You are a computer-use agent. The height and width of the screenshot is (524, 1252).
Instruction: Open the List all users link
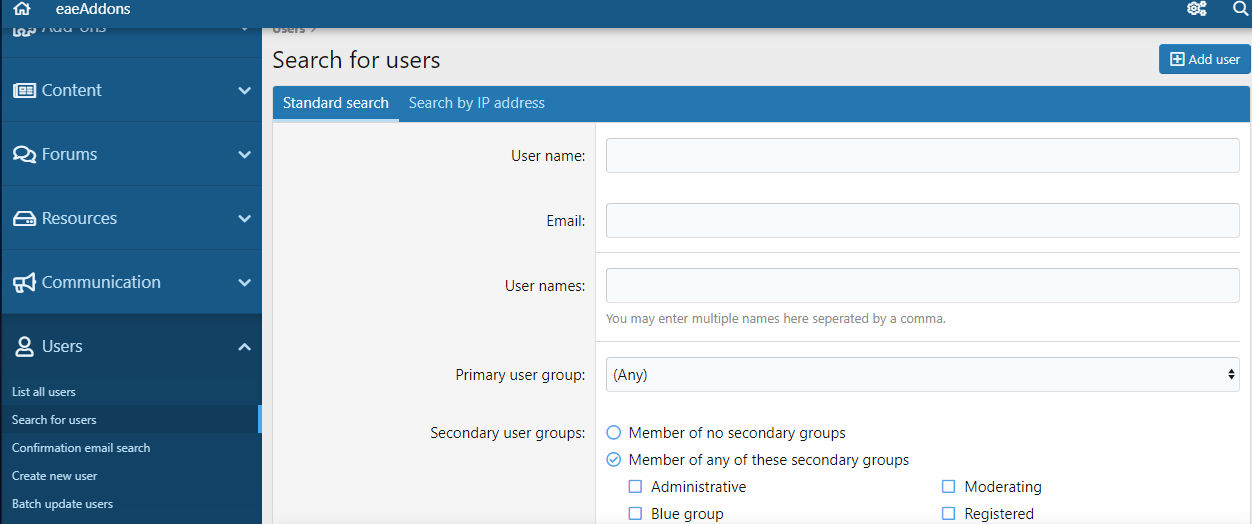[44, 392]
